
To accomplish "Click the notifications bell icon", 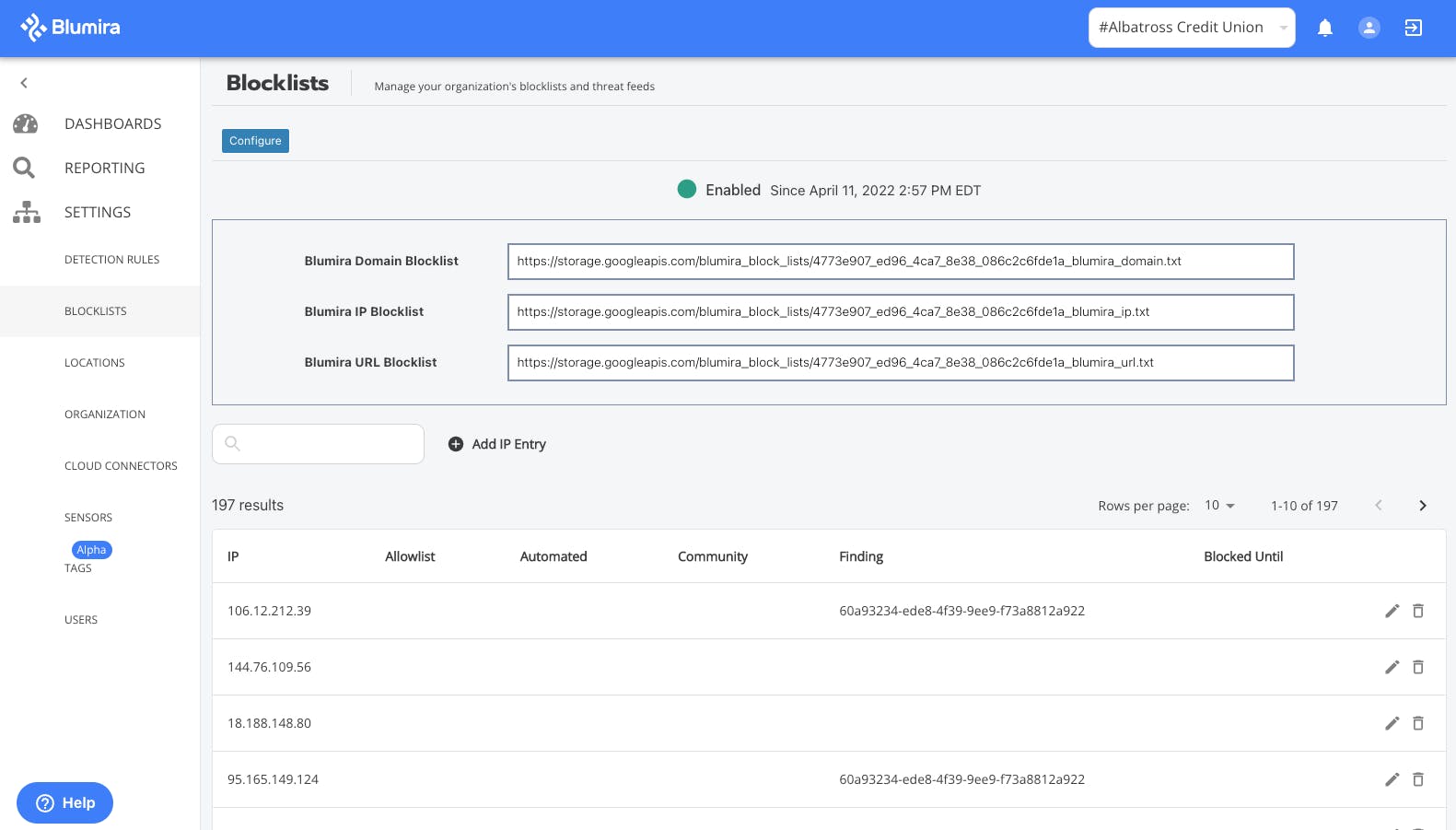I will click(1324, 28).
